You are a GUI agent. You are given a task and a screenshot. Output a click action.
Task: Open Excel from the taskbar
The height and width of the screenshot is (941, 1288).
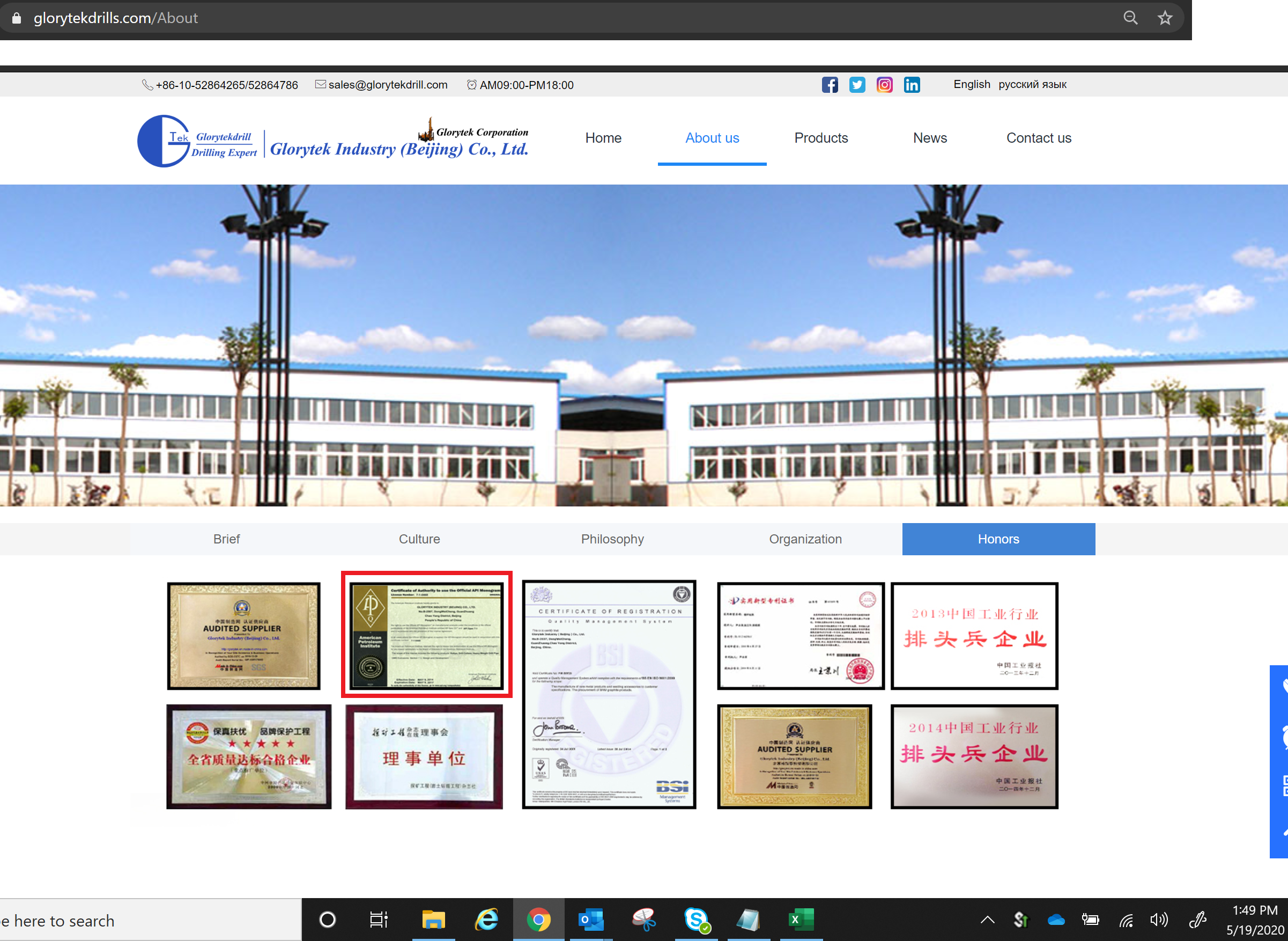click(x=800, y=920)
